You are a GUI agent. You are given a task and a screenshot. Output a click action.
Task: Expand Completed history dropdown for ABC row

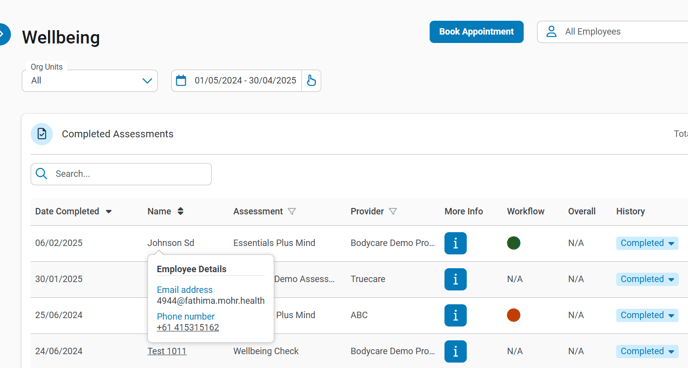coord(647,315)
